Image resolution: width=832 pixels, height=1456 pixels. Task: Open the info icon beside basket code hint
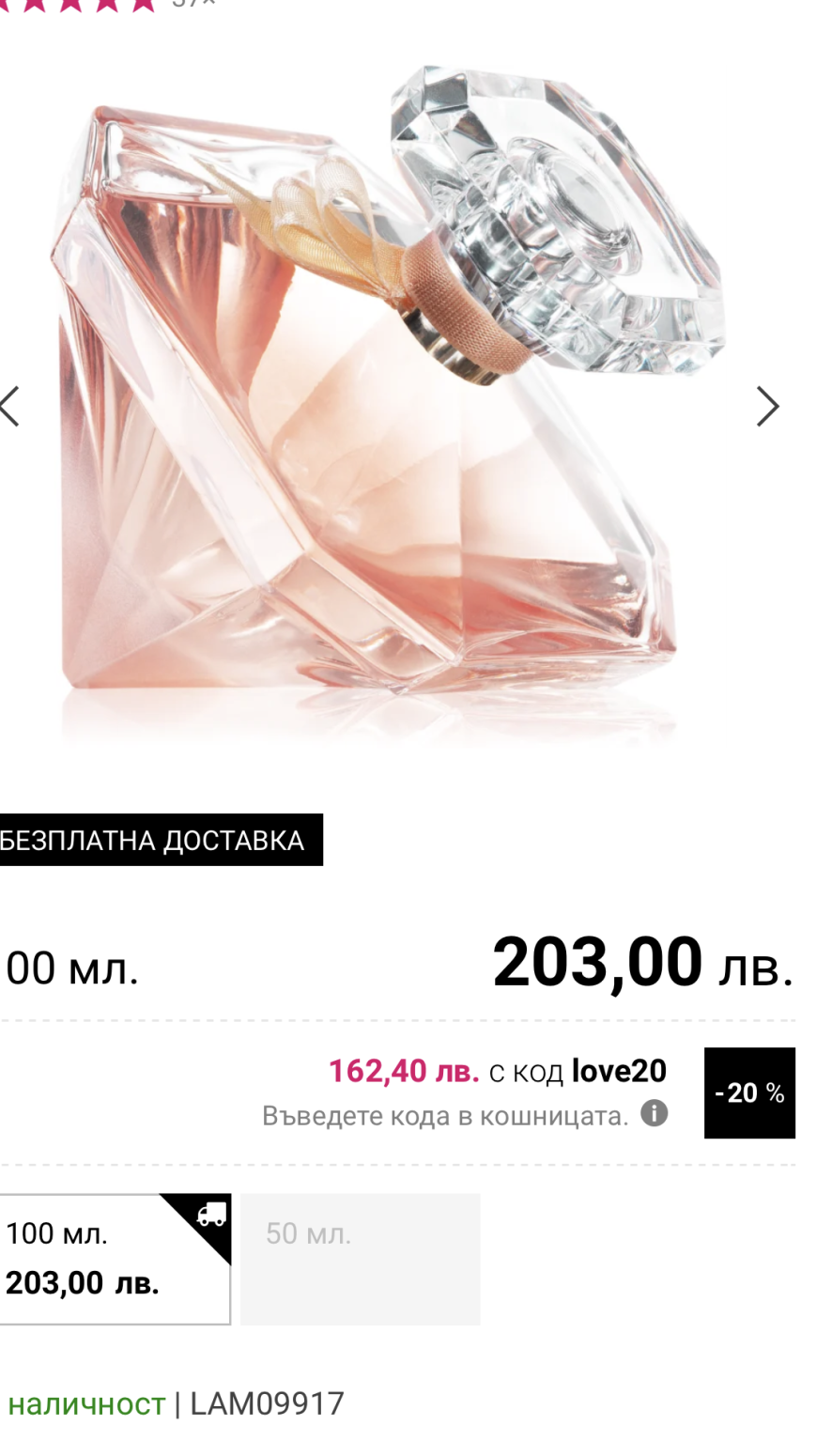click(x=654, y=1114)
